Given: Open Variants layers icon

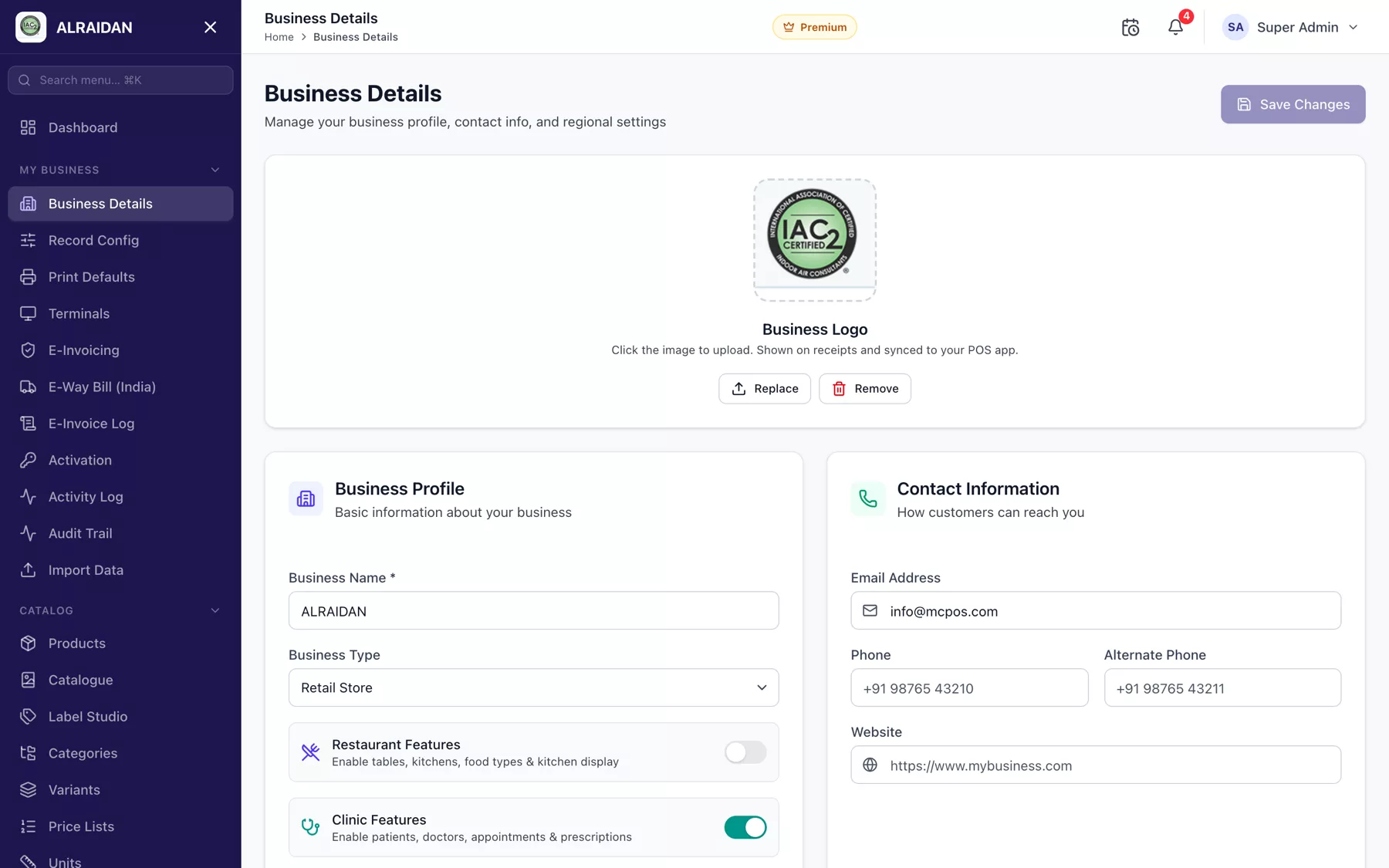Looking at the screenshot, I should (x=29, y=790).
